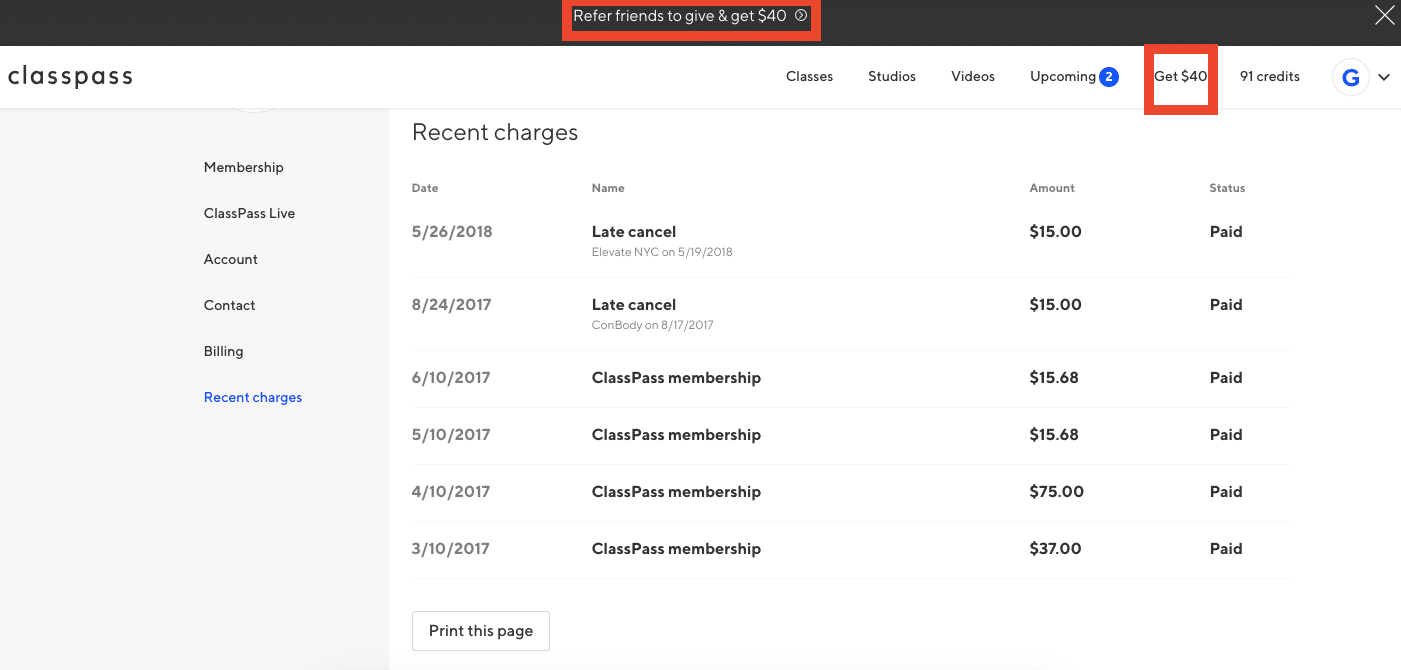
Task: Click Refer friends to give & get $40
Action: (x=680, y=16)
